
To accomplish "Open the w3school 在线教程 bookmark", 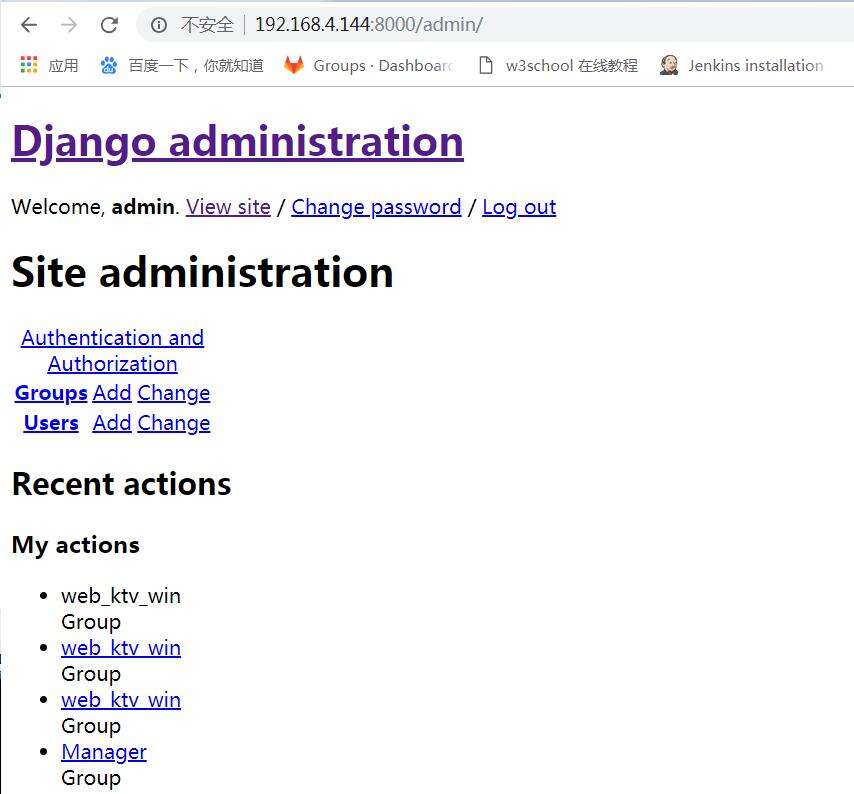I will 571,66.
